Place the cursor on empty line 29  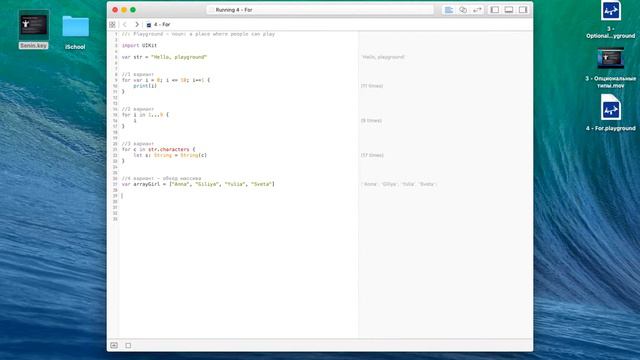(x=238, y=196)
